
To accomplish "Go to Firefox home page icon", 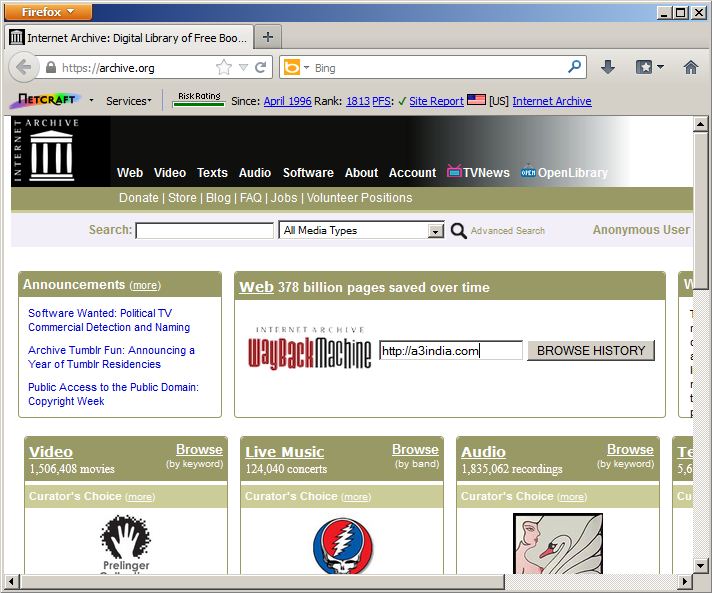I will point(690,68).
